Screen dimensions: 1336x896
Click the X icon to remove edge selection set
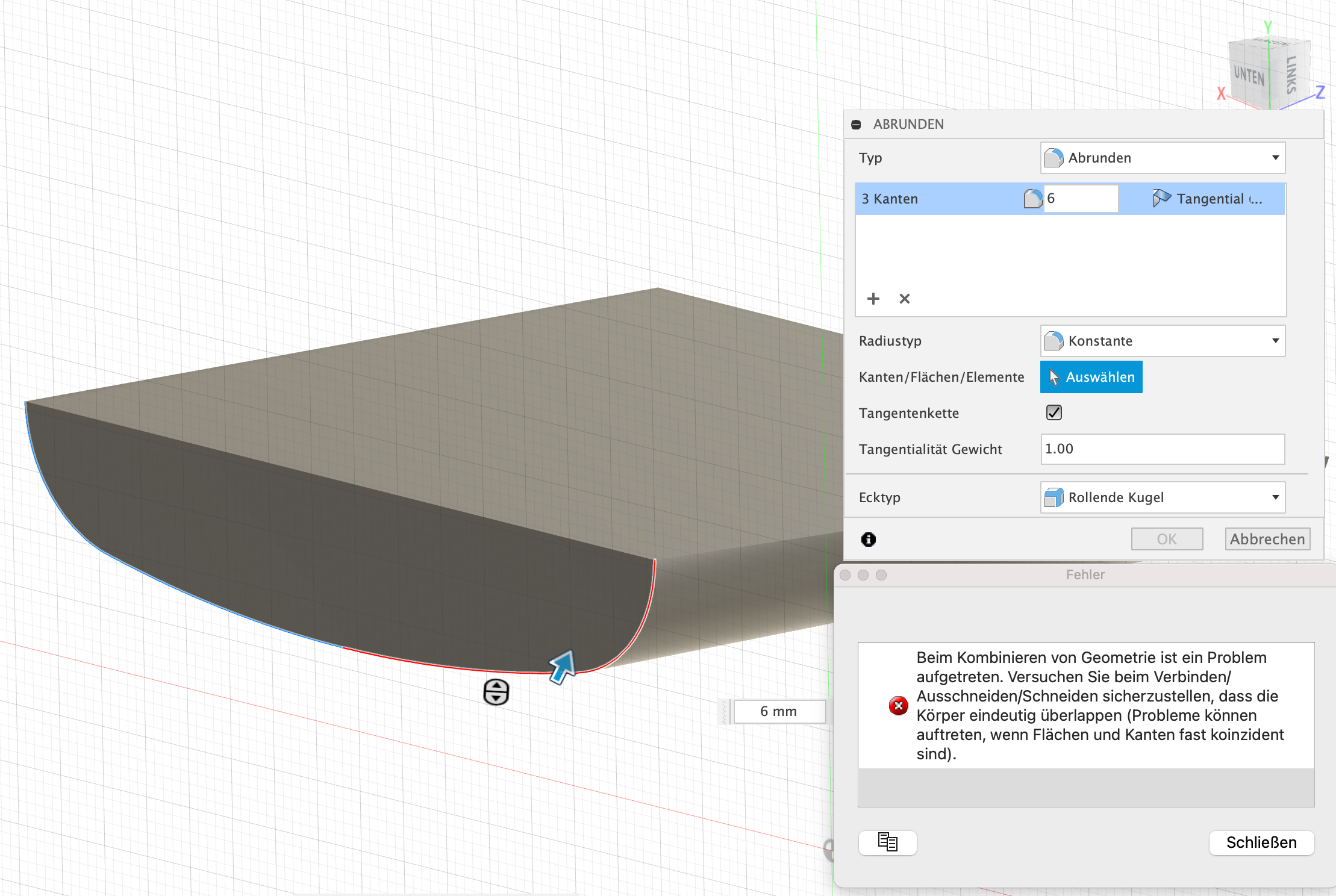point(905,299)
